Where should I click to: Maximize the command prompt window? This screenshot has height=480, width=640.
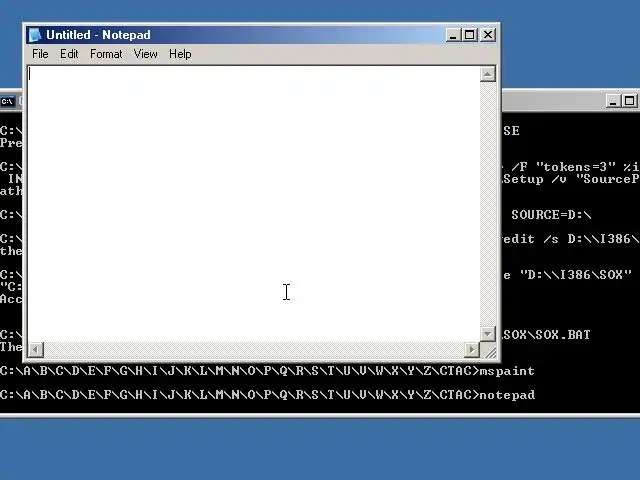(x=629, y=101)
